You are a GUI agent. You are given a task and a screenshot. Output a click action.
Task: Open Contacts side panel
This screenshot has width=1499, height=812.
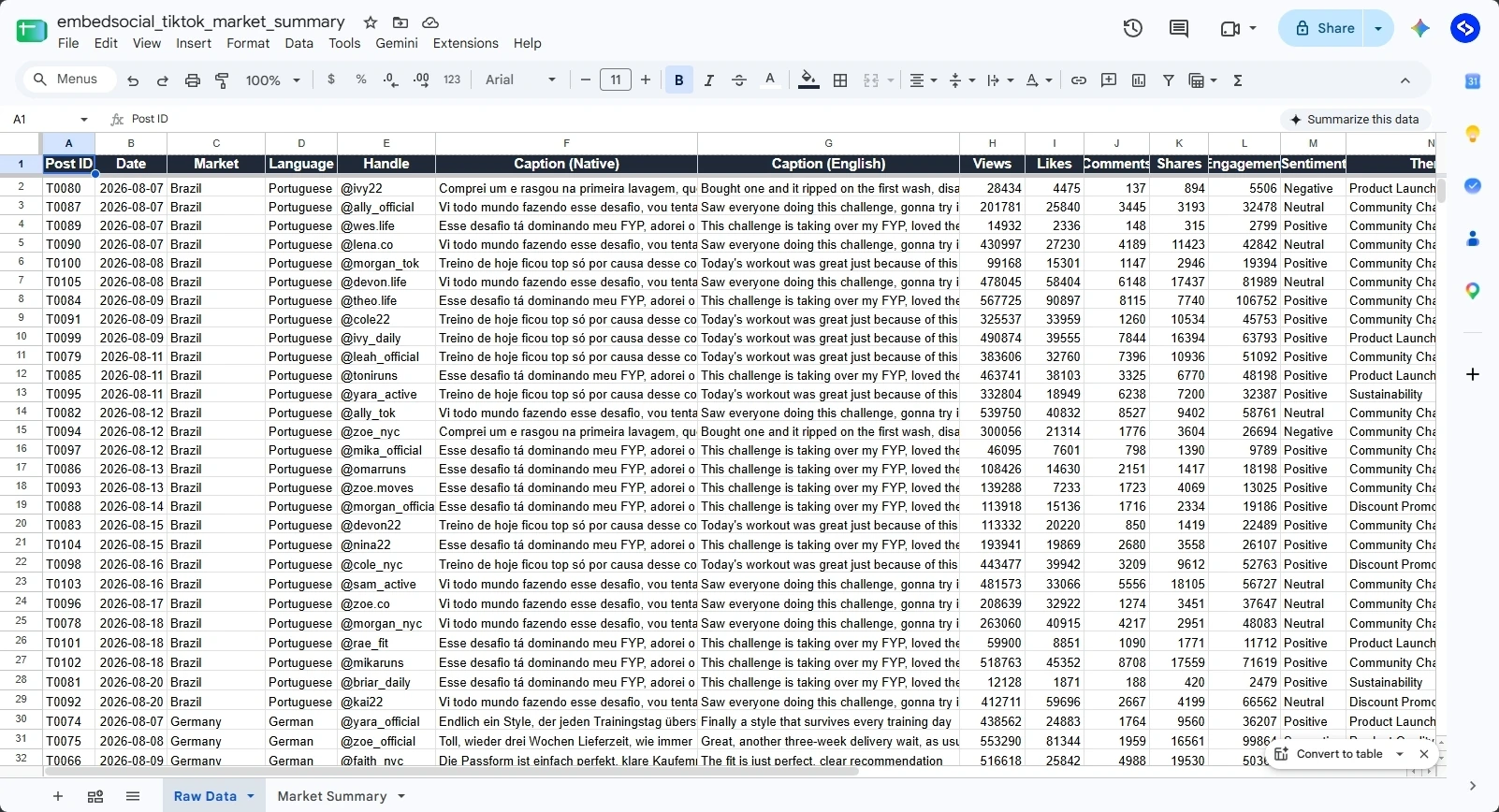(x=1473, y=239)
